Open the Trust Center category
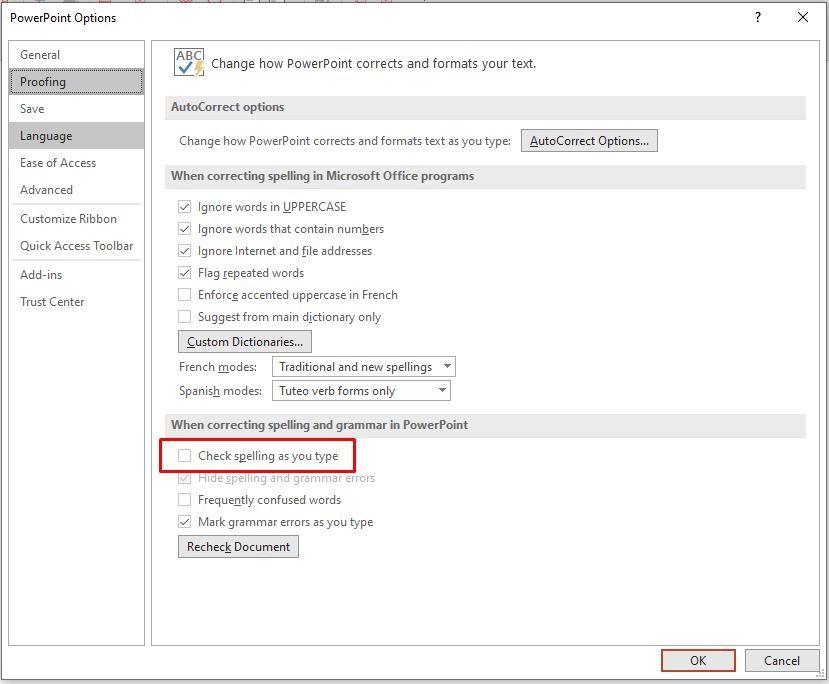Screen dimensions: 829x684 (x=76, y=302)
